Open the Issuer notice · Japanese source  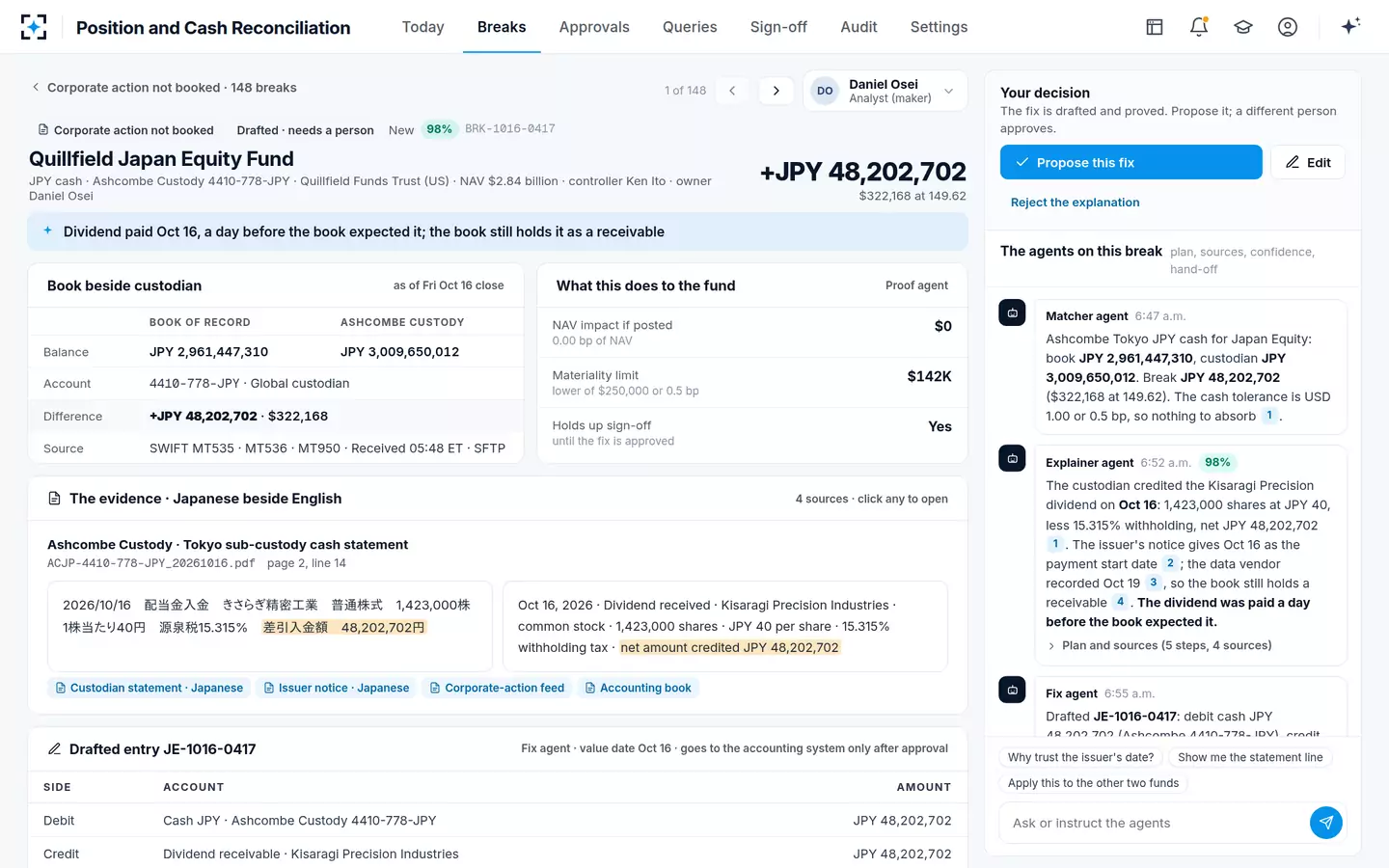point(337,688)
